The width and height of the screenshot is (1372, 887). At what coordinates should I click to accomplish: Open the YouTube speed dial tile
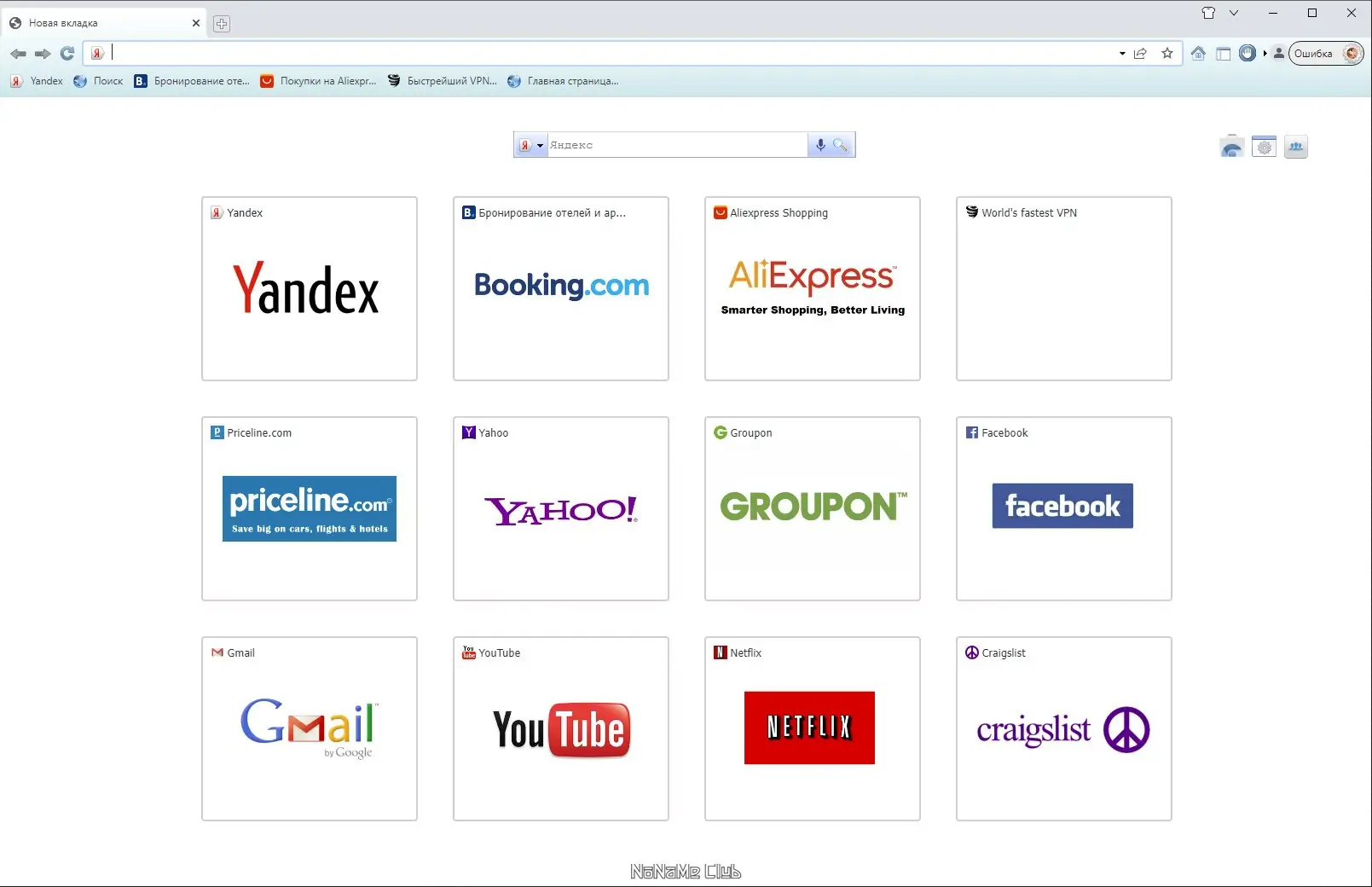561,728
